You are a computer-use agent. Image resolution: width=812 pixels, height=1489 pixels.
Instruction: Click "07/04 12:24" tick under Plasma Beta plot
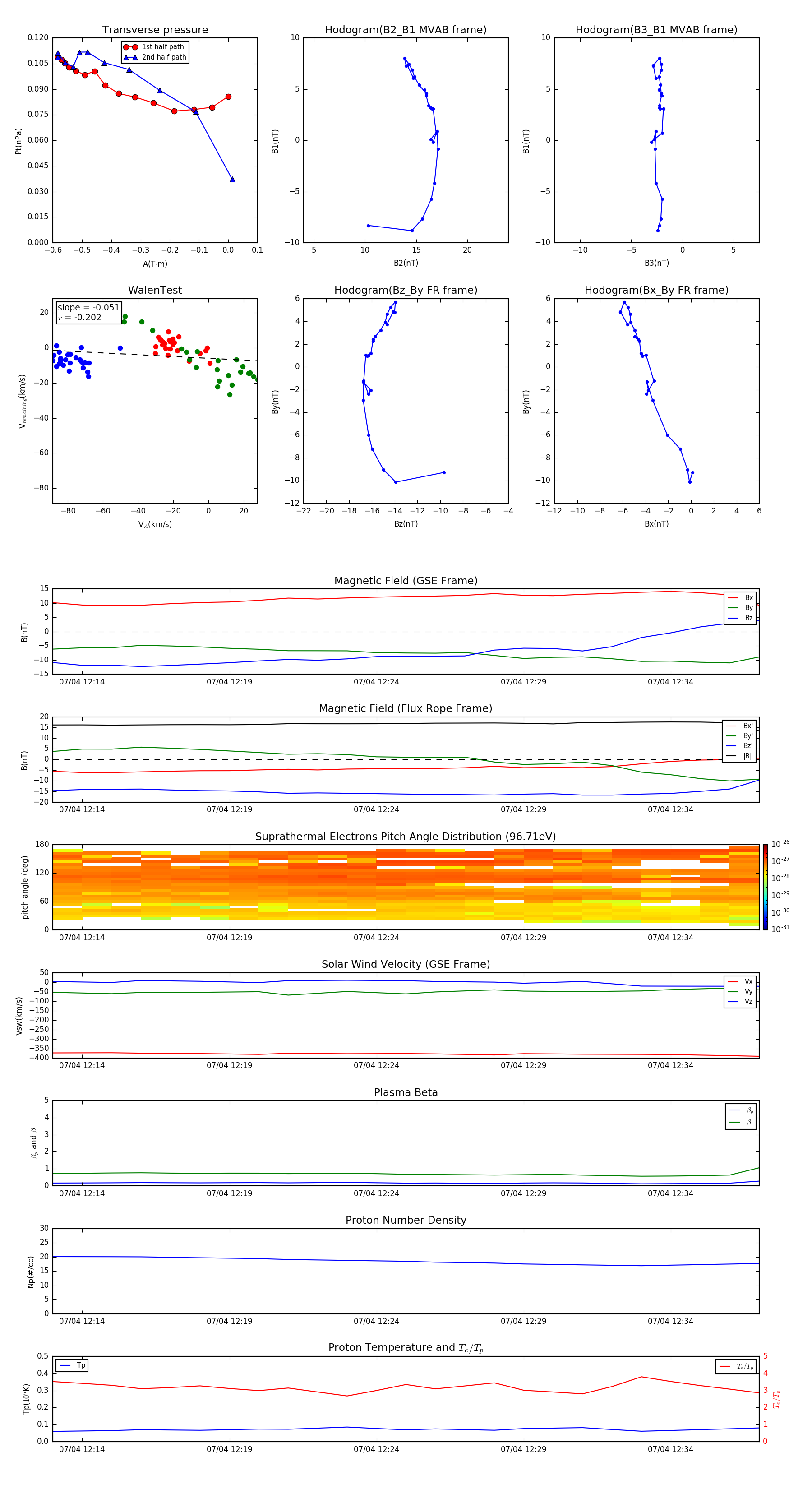[376, 1193]
